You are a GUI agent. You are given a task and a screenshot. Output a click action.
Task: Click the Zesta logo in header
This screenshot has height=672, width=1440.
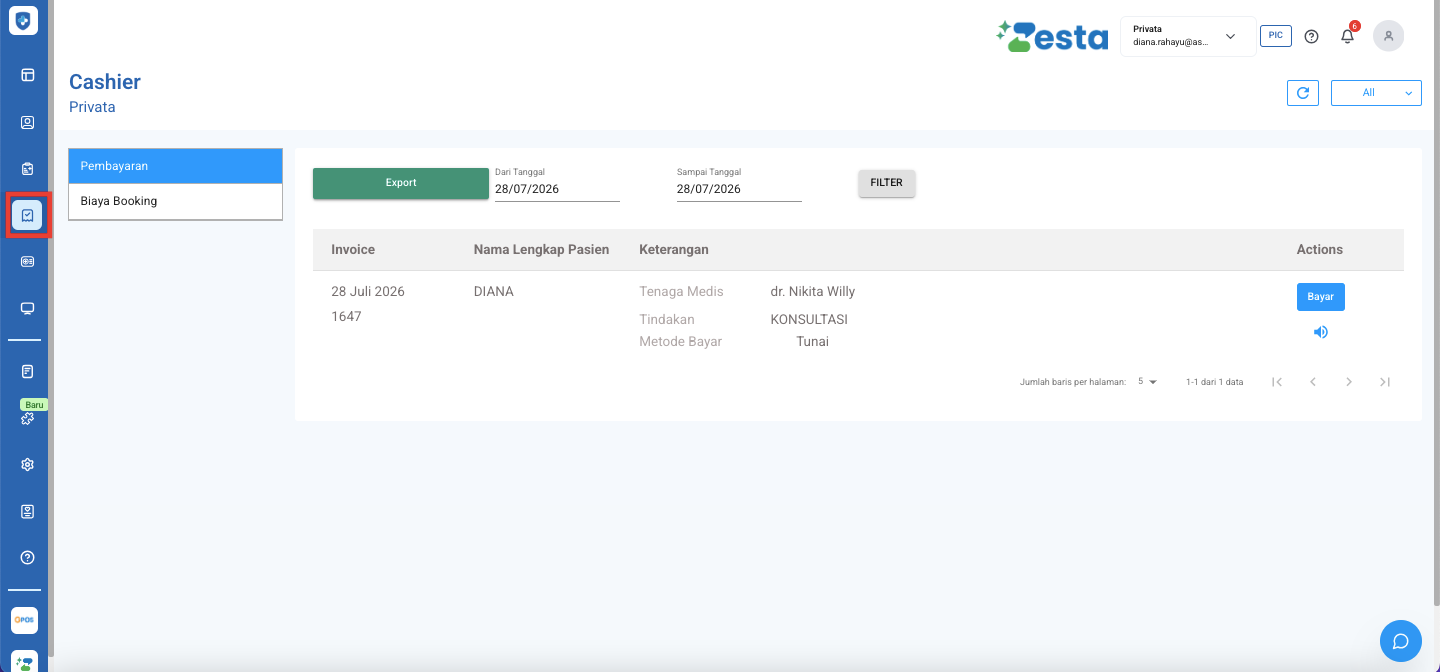click(1052, 36)
